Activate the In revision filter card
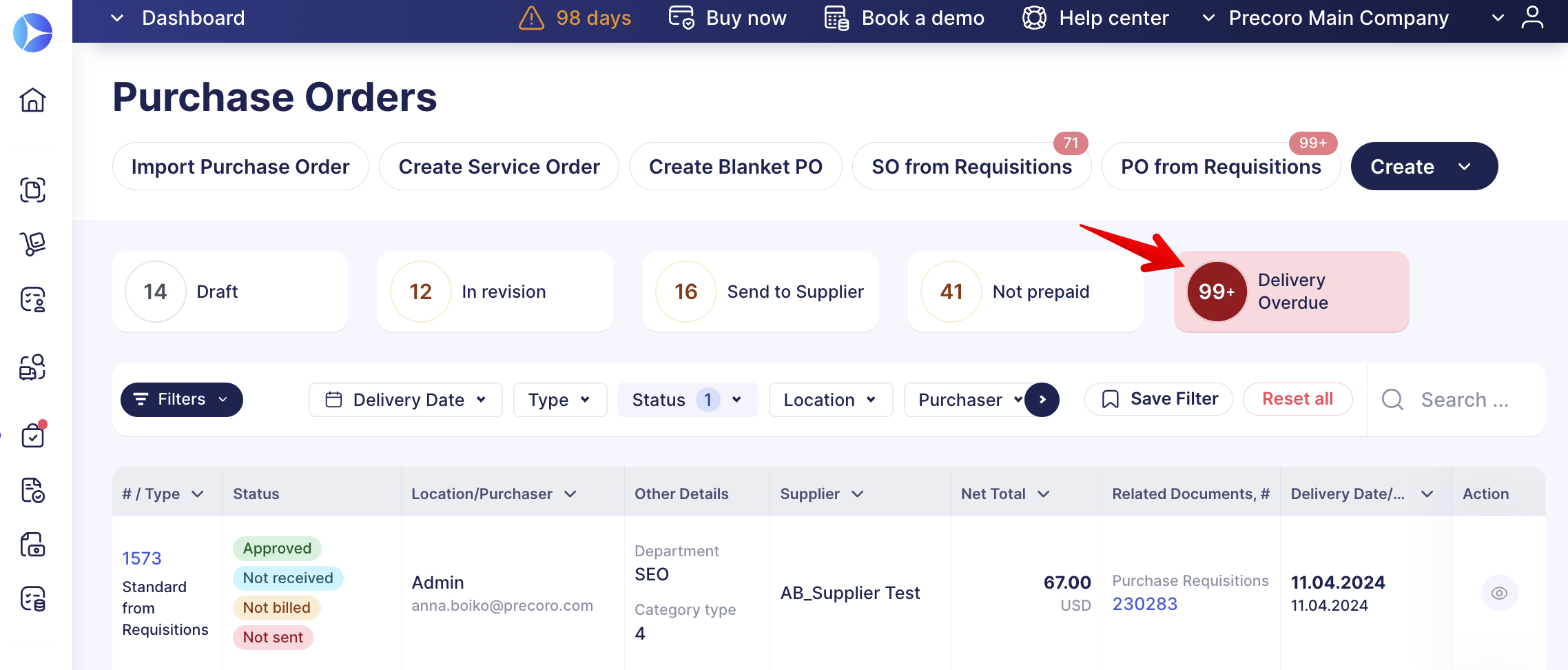1568x670 pixels. point(495,291)
